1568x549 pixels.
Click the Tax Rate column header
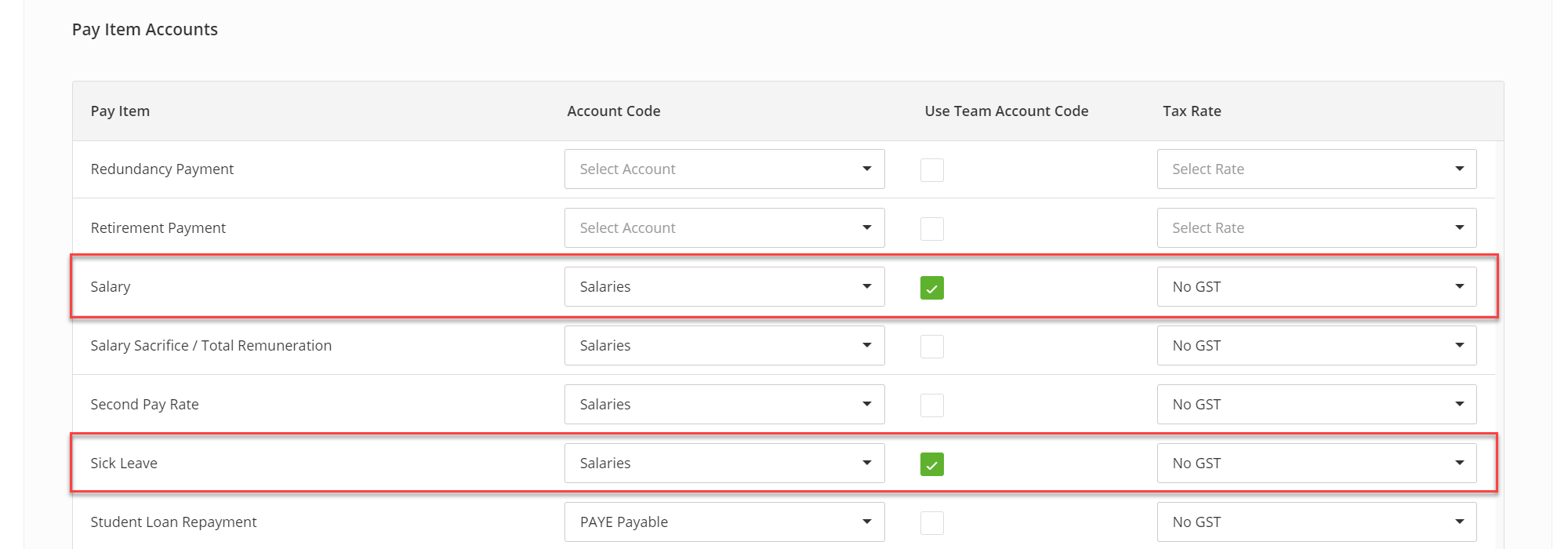pyautogui.click(x=1192, y=111)
